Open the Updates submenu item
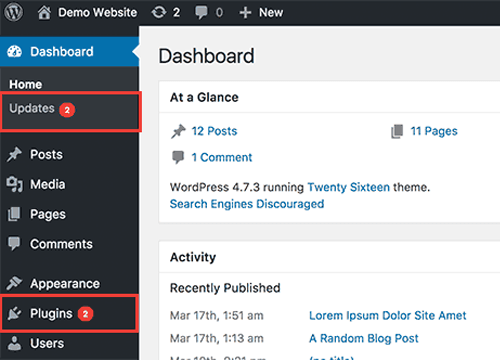 tap(32, 108)
